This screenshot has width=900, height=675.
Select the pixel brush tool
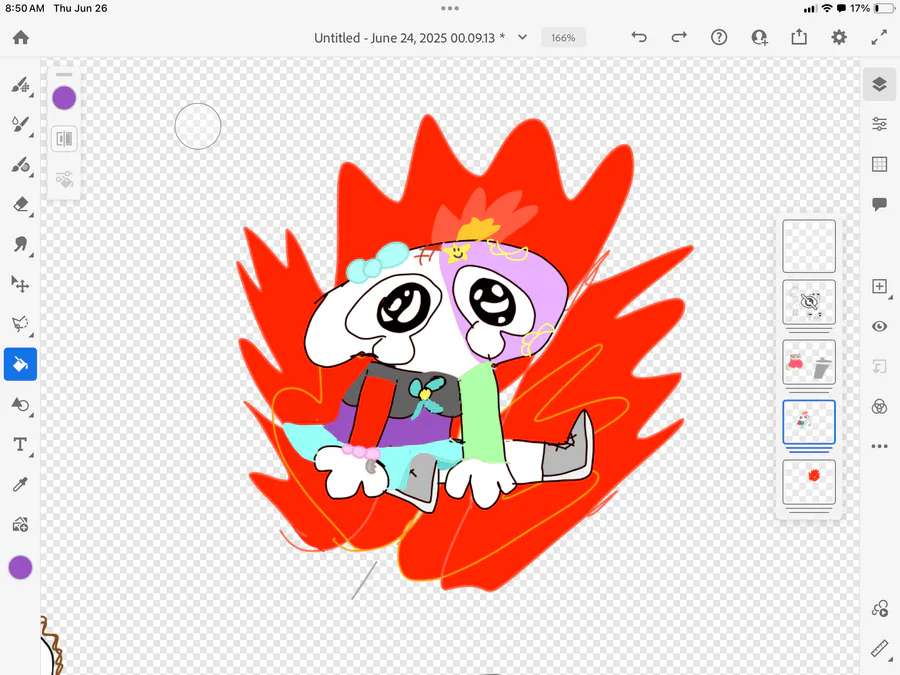click(x=21, y=86)
